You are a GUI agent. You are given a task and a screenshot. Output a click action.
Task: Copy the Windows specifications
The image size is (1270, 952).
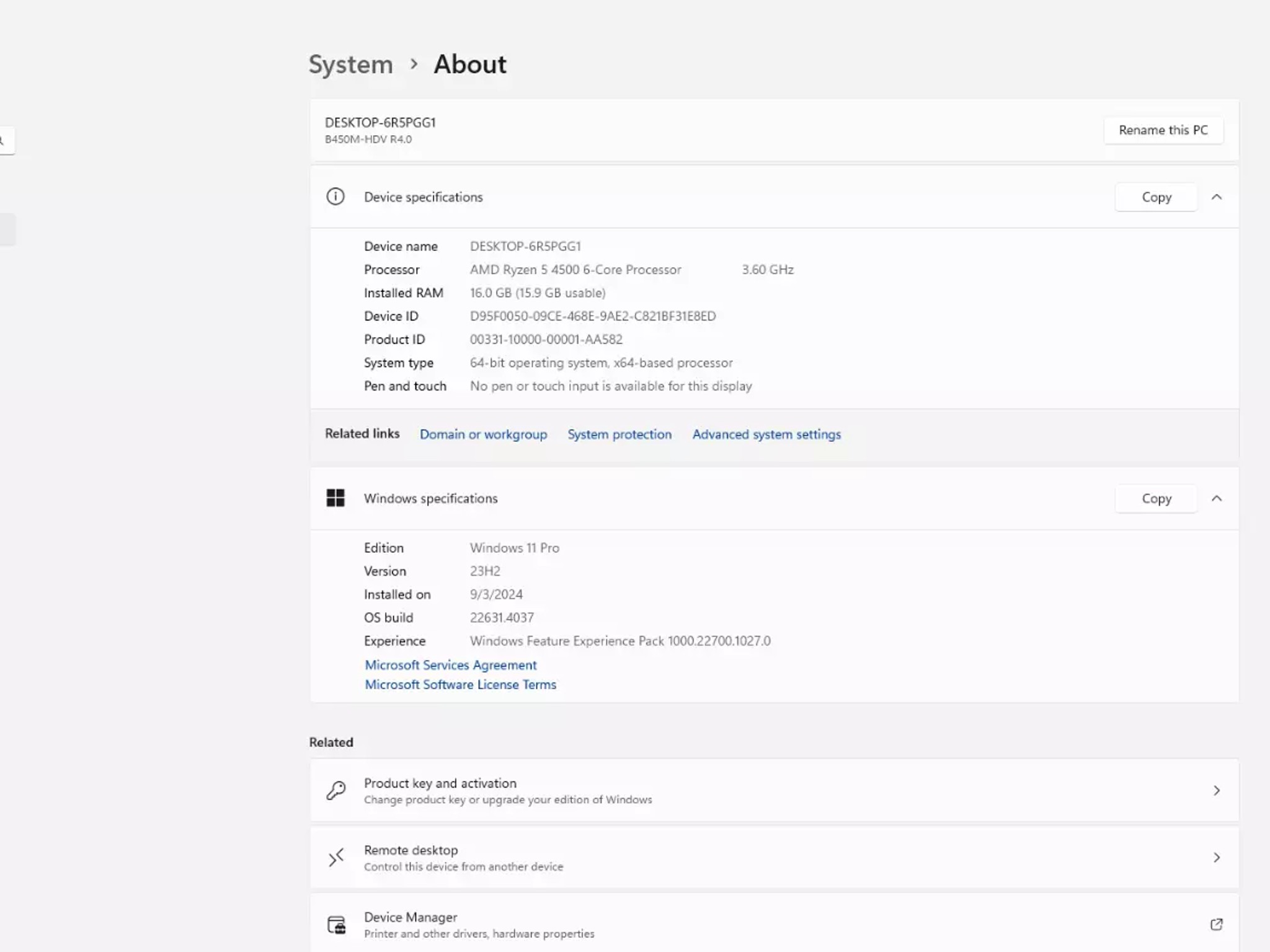point(1156,498)
